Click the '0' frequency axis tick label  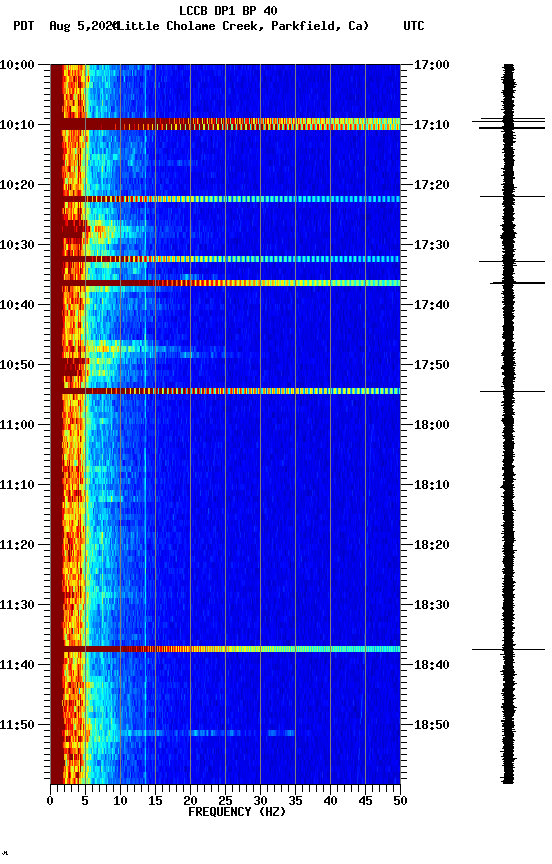(x=50, y=801)
